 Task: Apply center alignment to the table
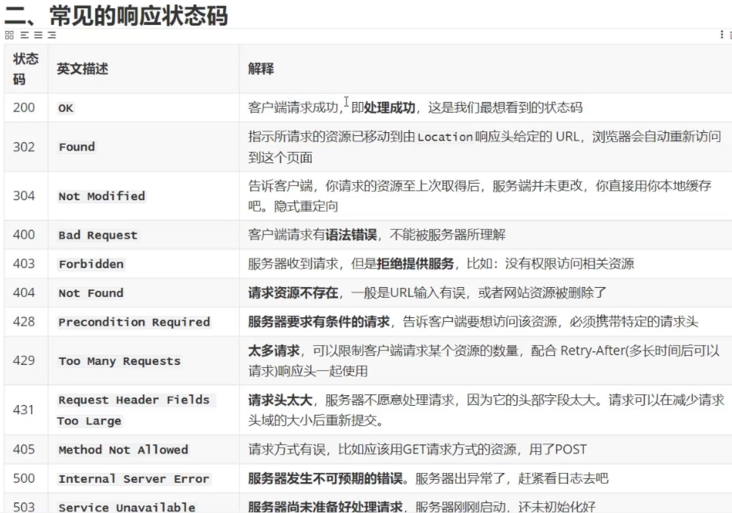pos(38,35)
